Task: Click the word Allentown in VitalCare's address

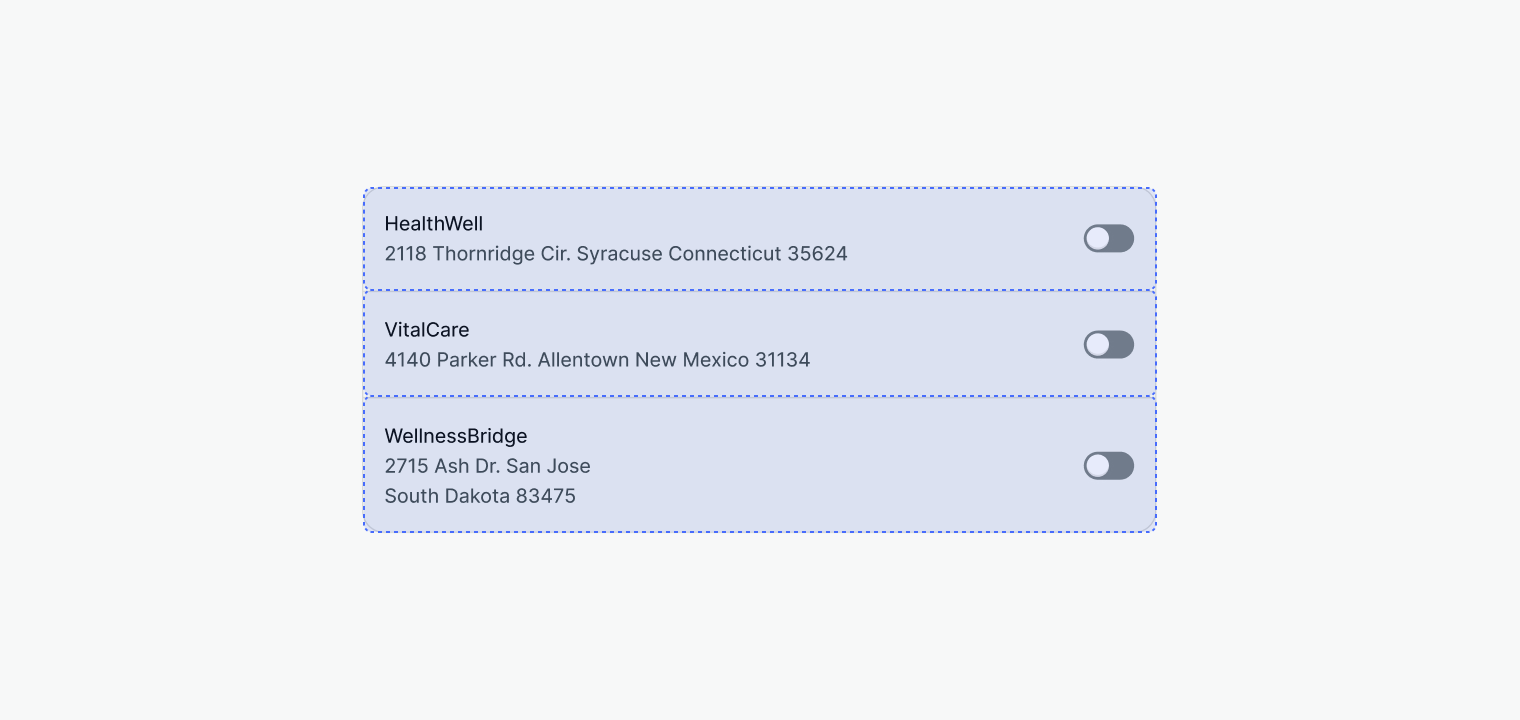Action: (582, 360)
